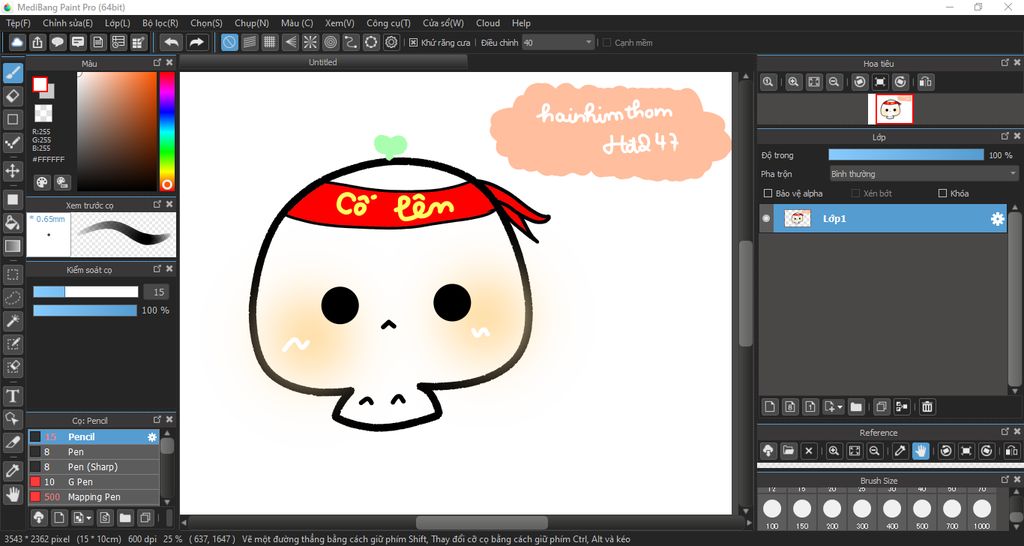Enable Khóa layer lock checkbox
This screenshot has height=546, width=1024.
pyautogui.click(x=942, y=193)
